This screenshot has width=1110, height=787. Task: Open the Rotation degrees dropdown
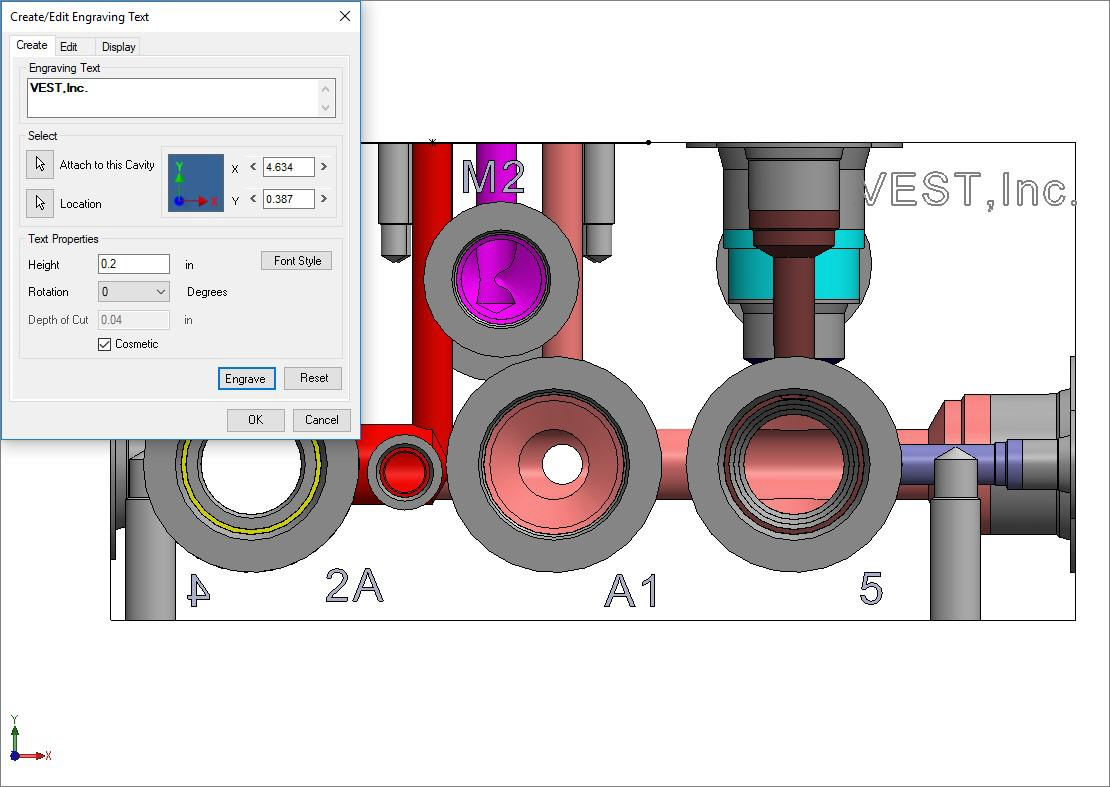[x=161, y=292]
